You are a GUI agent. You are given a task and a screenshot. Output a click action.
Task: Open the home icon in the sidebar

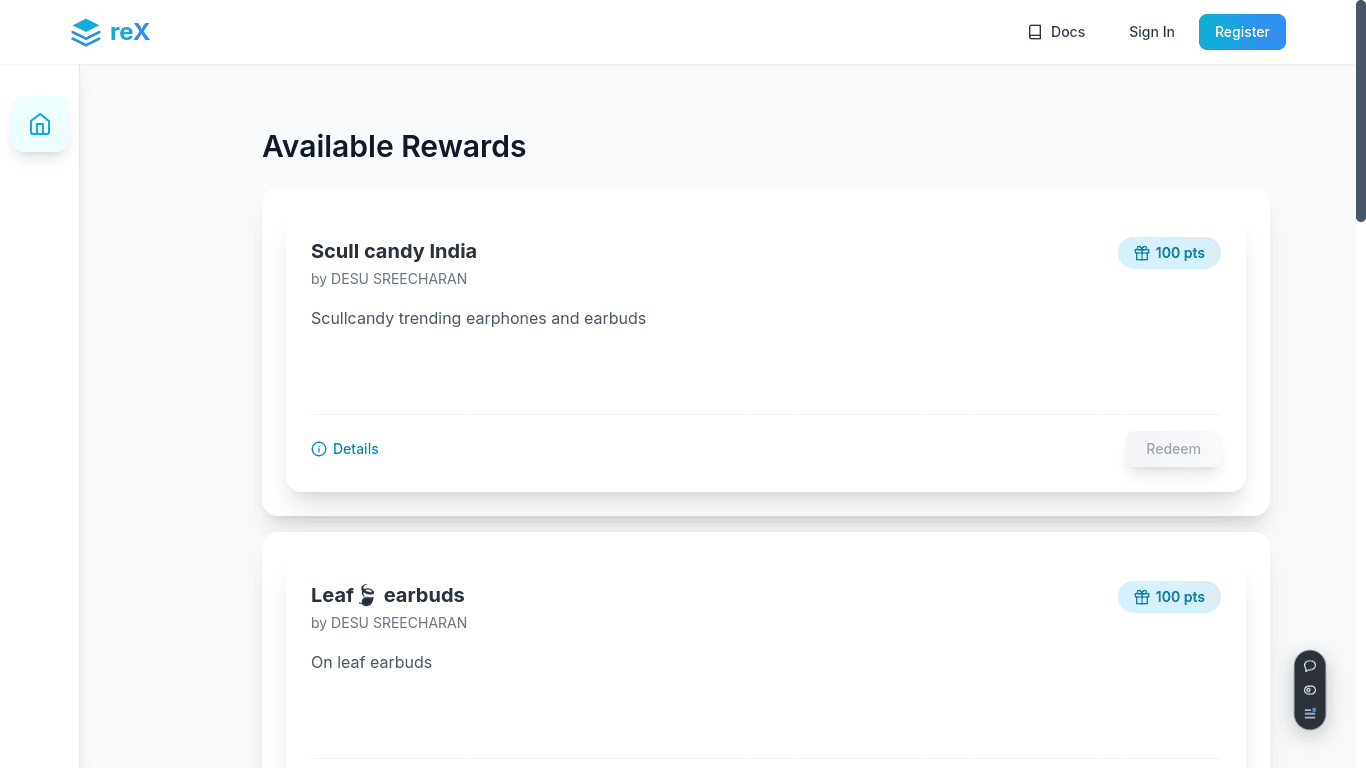tap(40, 124)
